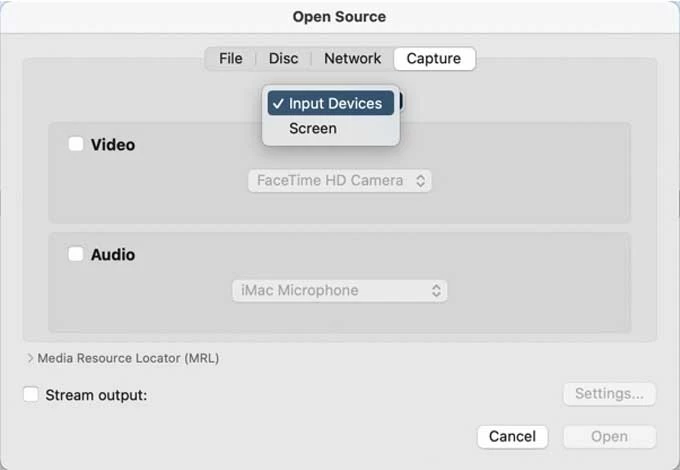Screen dimensions: 680x470
Task: Expand the Media Resource Locator disclosure triangle
Action: click(31, 358)
